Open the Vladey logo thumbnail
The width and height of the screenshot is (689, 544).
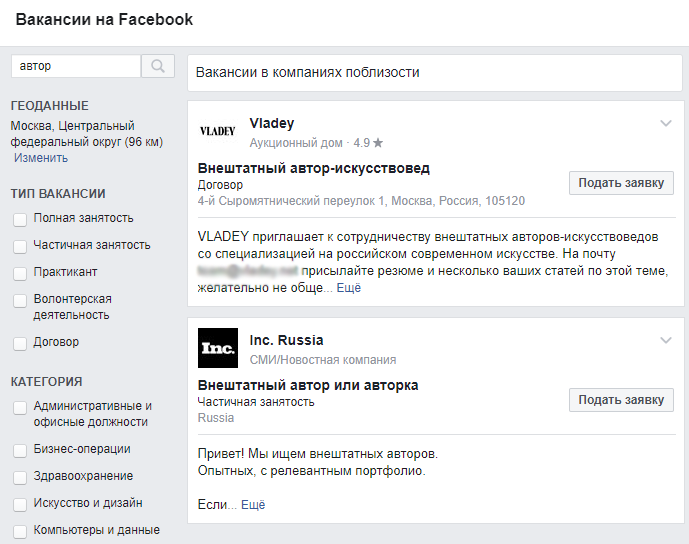point(218,131)
